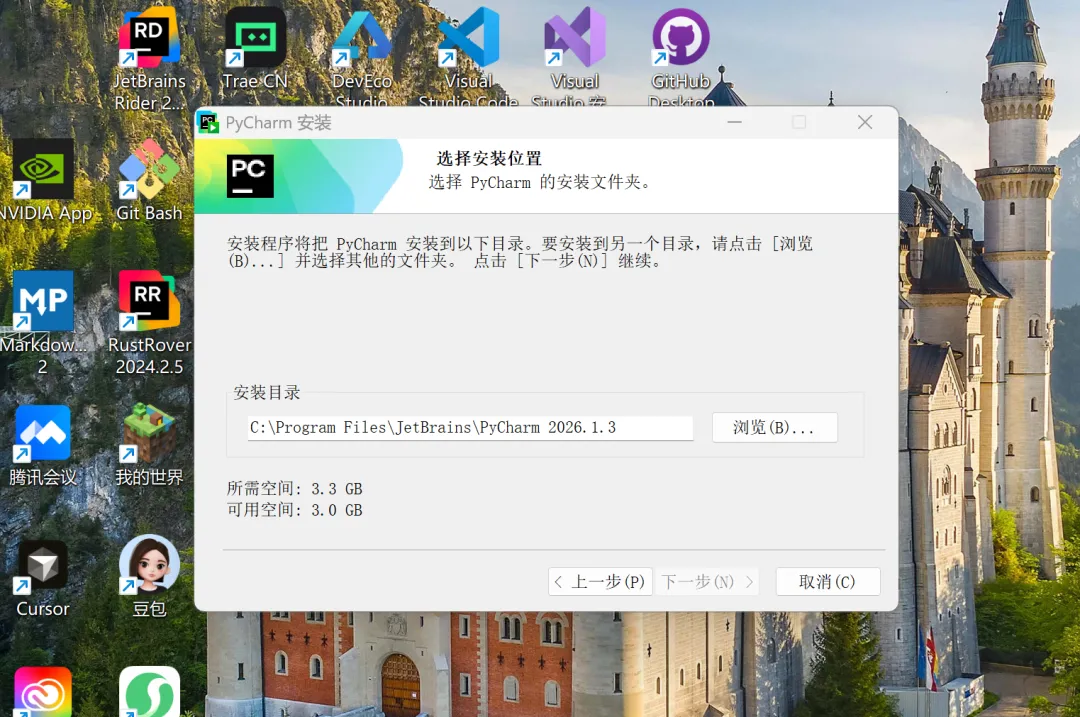Click the disabled 下一步(N) button

tap(707, 582)
